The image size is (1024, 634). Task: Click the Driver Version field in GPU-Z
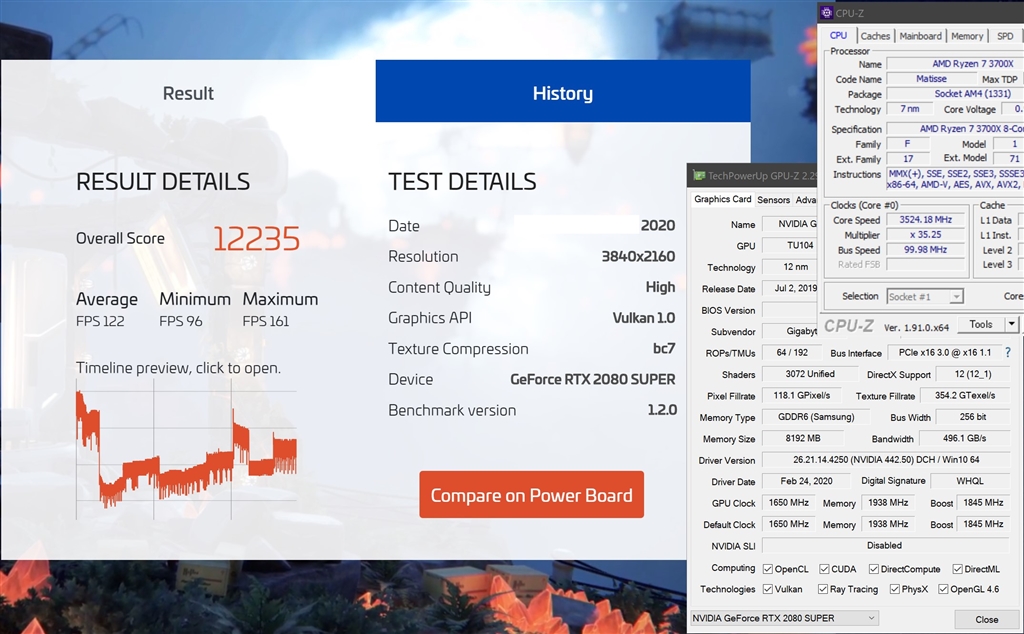point(886,460)
